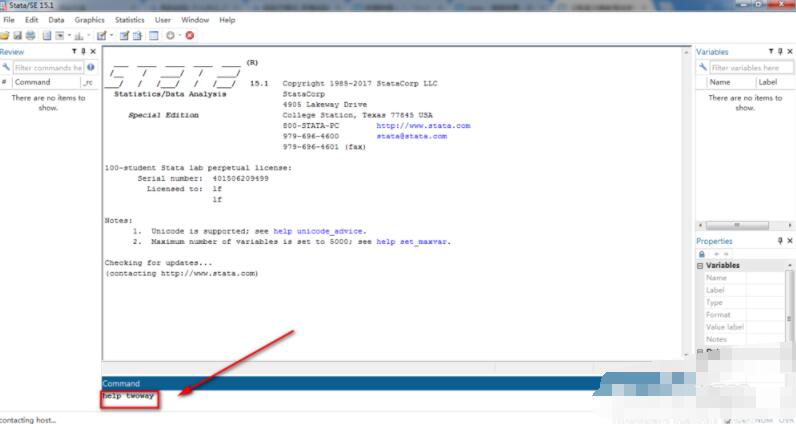Image resolution: width=796 pixels, height=424 pixels.
Task: Open the Viewer icon dropdown arrow
Action: pos(70,36)
